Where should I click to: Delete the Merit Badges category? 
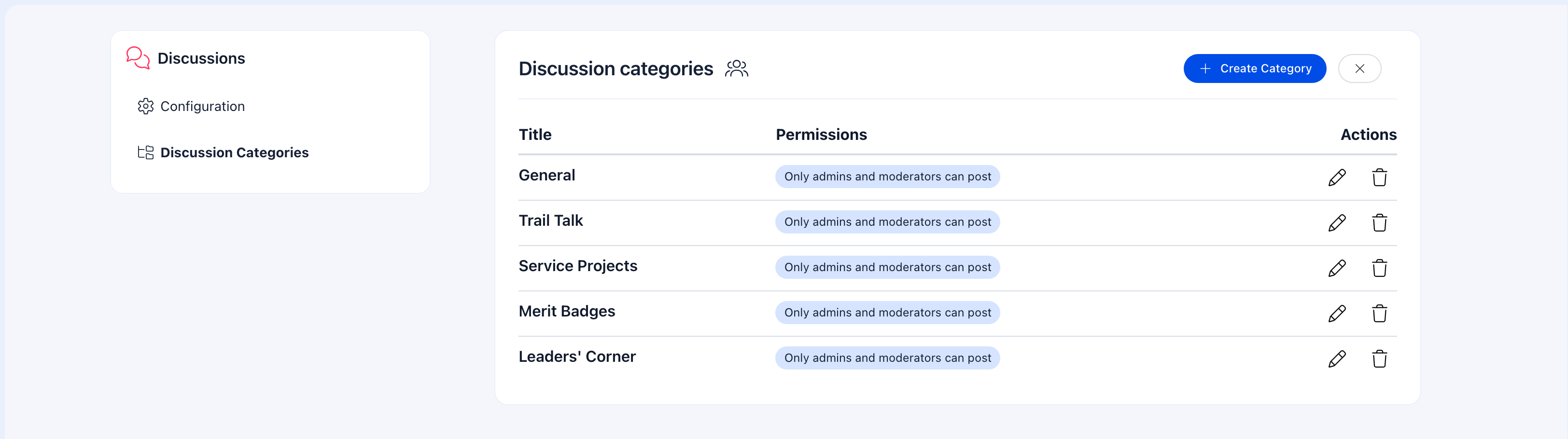coord(1380,313)
